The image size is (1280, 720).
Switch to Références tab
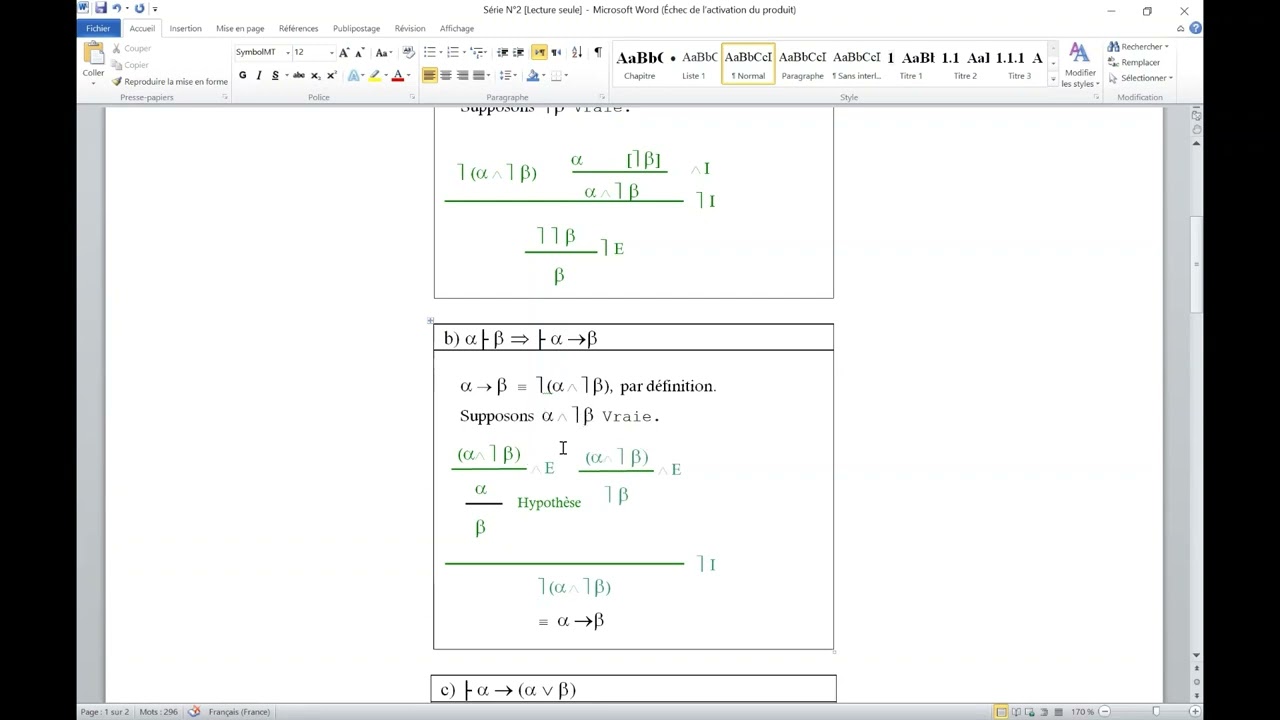pyautogui.click(x=298, y=28)
